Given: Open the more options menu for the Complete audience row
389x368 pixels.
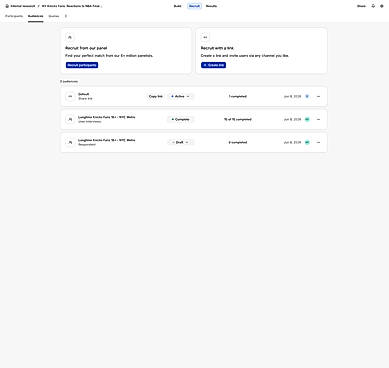Looking at the screenshot, I should tap(318, 119).
